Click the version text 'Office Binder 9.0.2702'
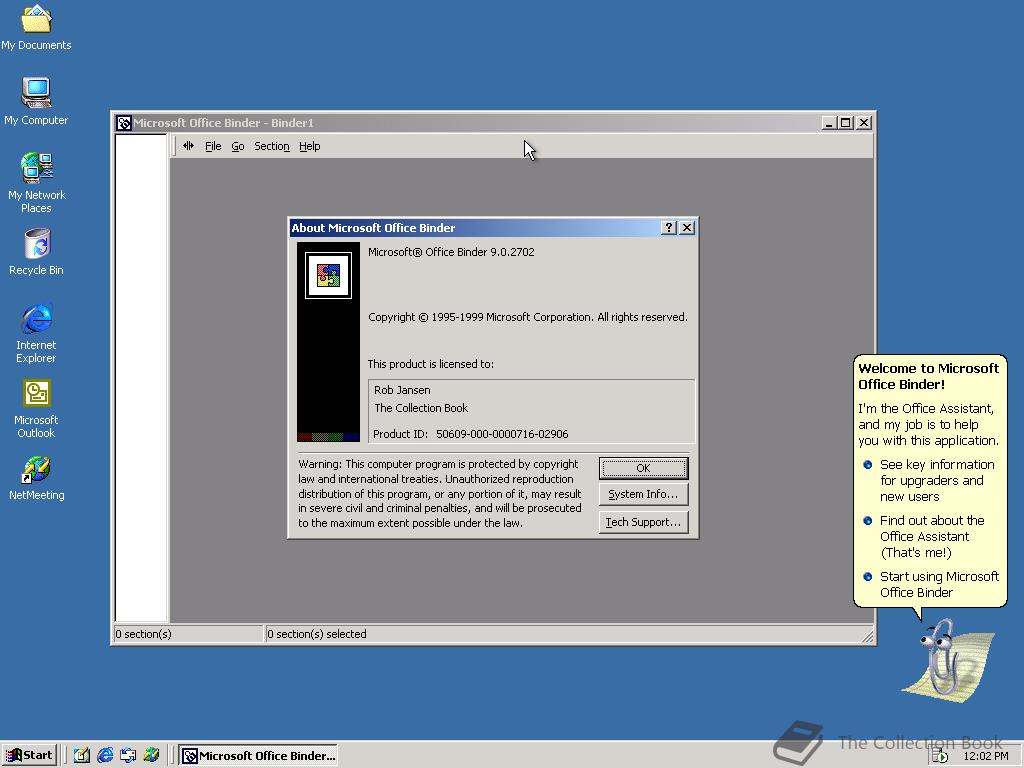The height and width of the screenshot is (768, 1024). 479,252
